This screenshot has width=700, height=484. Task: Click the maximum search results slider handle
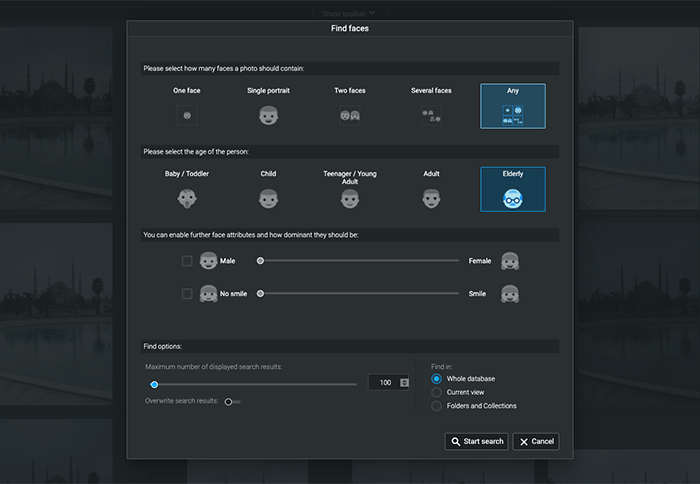click(x=154, y=384)
